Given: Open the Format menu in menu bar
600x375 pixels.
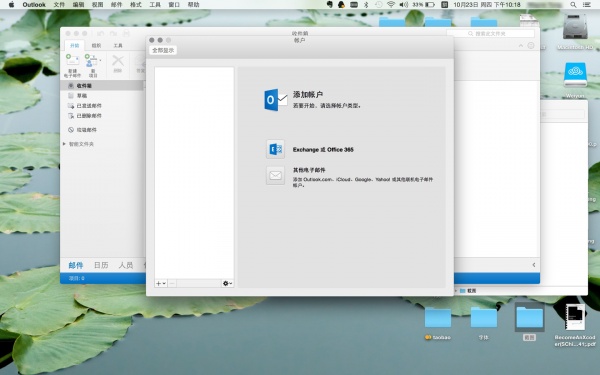Looking at the screenshot, I should (x=135, y=5).
